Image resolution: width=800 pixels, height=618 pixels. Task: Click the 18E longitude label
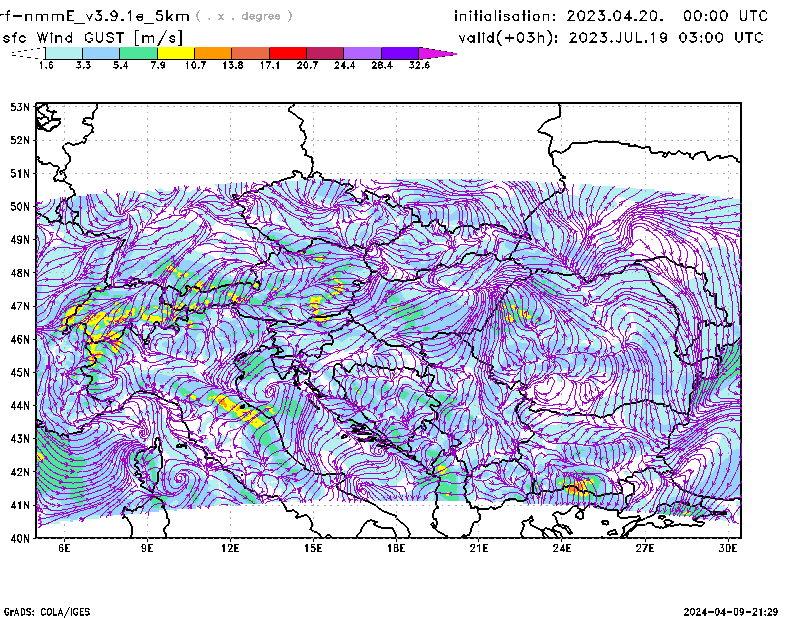pos(396,548)
